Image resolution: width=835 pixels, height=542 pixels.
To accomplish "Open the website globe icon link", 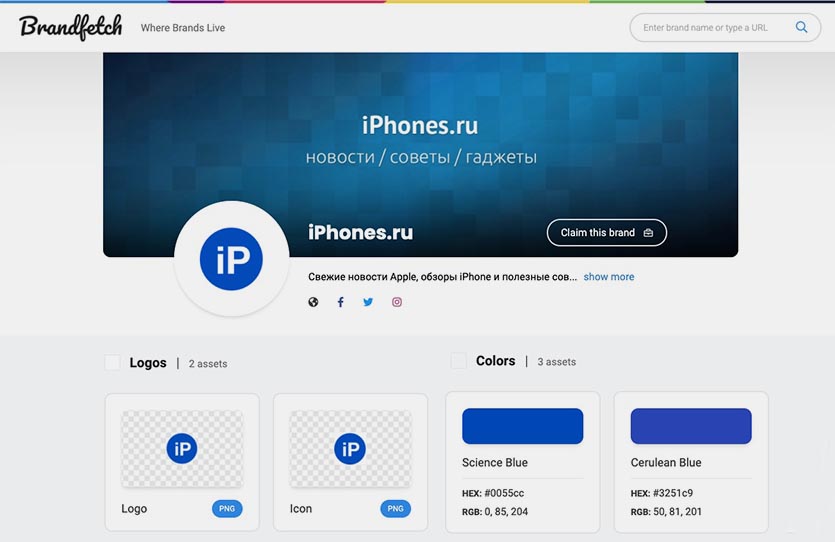I will (313, 302).
